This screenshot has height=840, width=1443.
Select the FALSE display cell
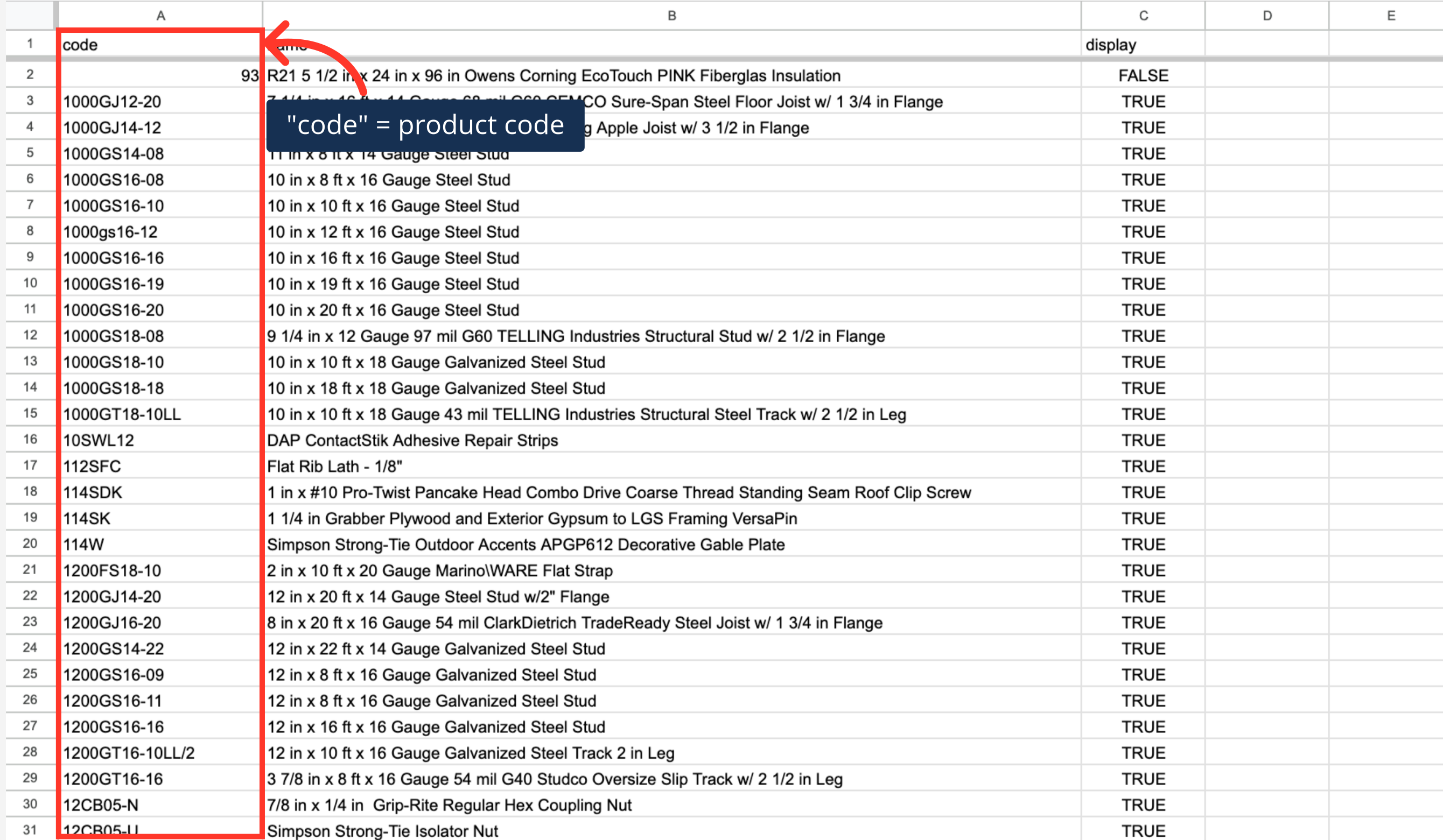[1143, 75]
